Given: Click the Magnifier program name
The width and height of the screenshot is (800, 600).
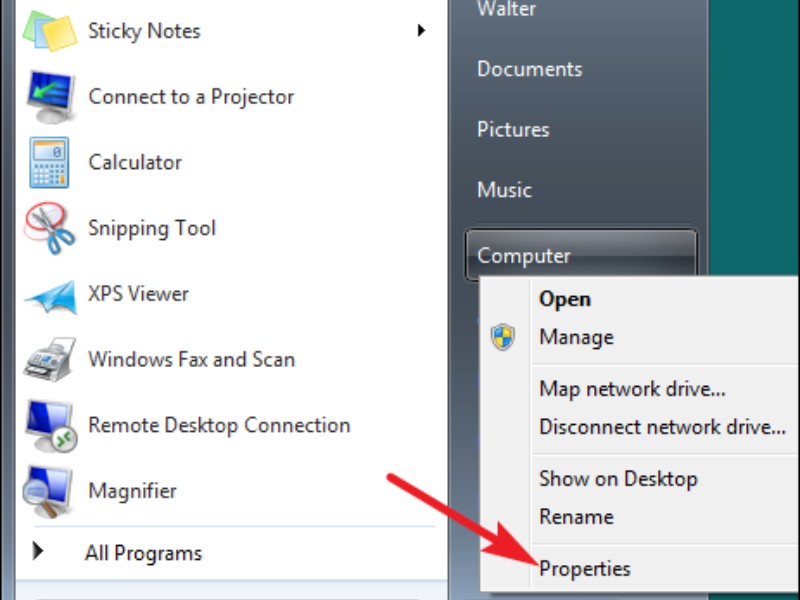Looking at the screenshot, I should (x=132, y=491).
